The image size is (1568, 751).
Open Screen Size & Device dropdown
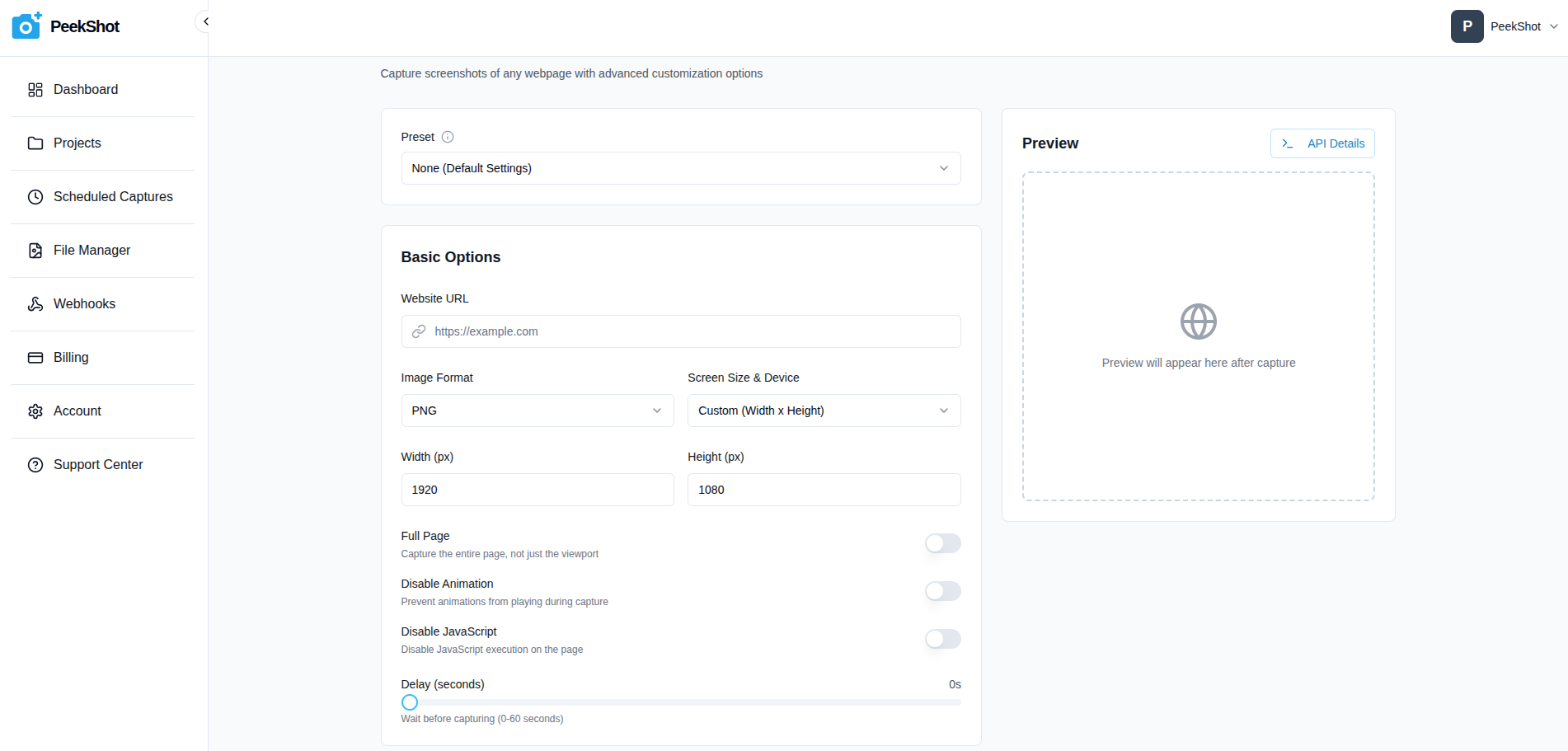(824, 411)
